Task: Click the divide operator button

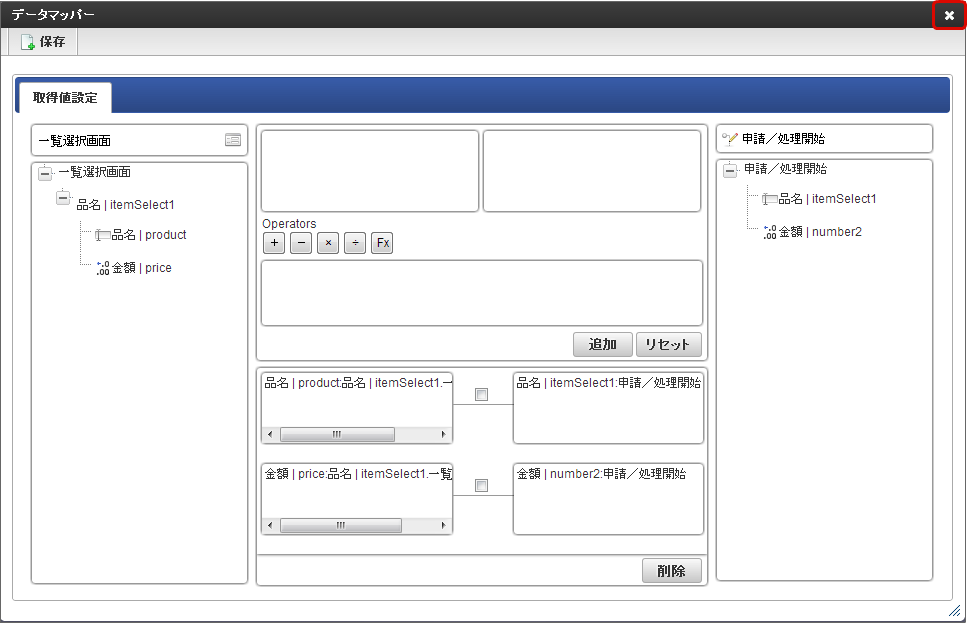Action: 355,243
